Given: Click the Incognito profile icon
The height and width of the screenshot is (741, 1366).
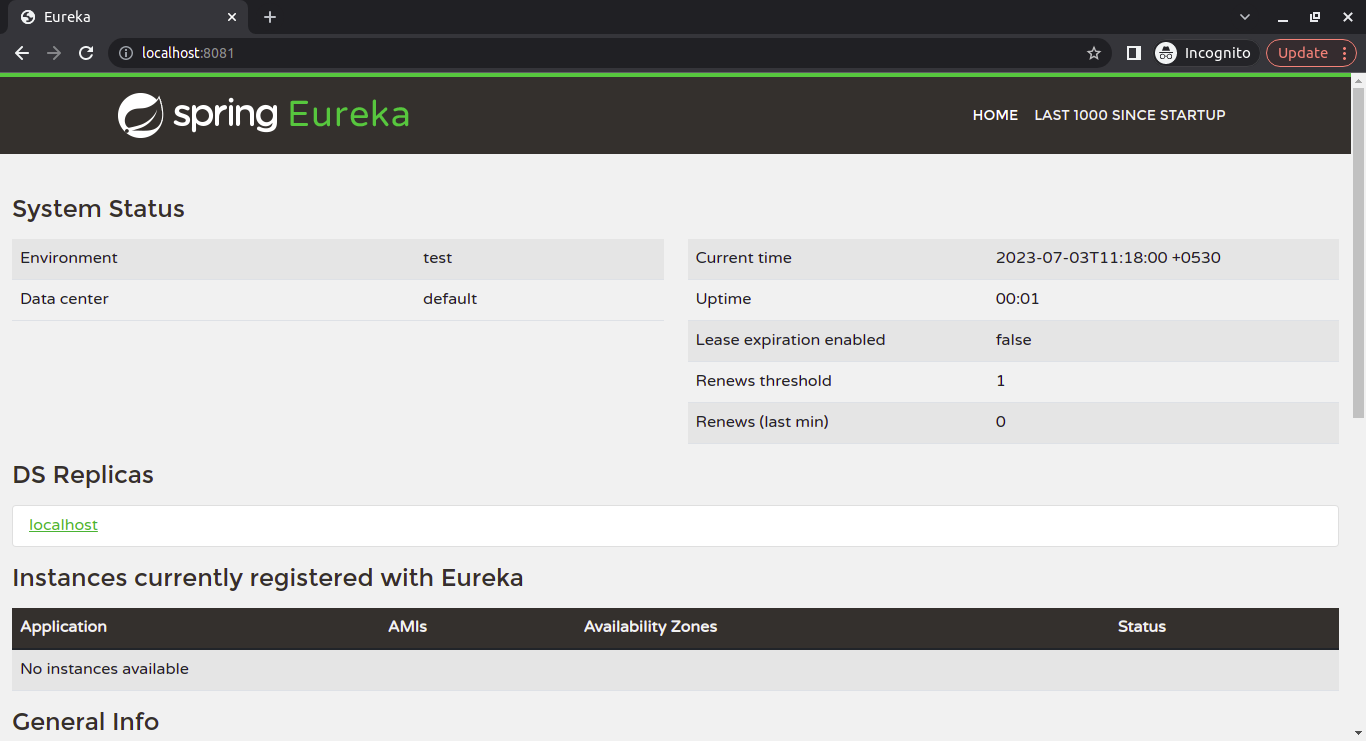Looking at the screenshot, I should (x=1166, y=52).
